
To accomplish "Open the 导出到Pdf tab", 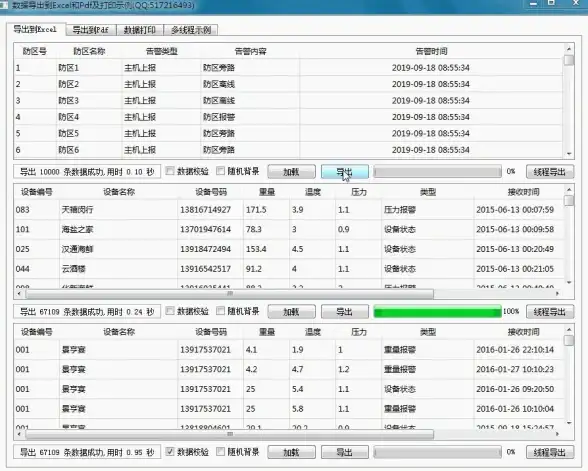I will click(91, 30).
